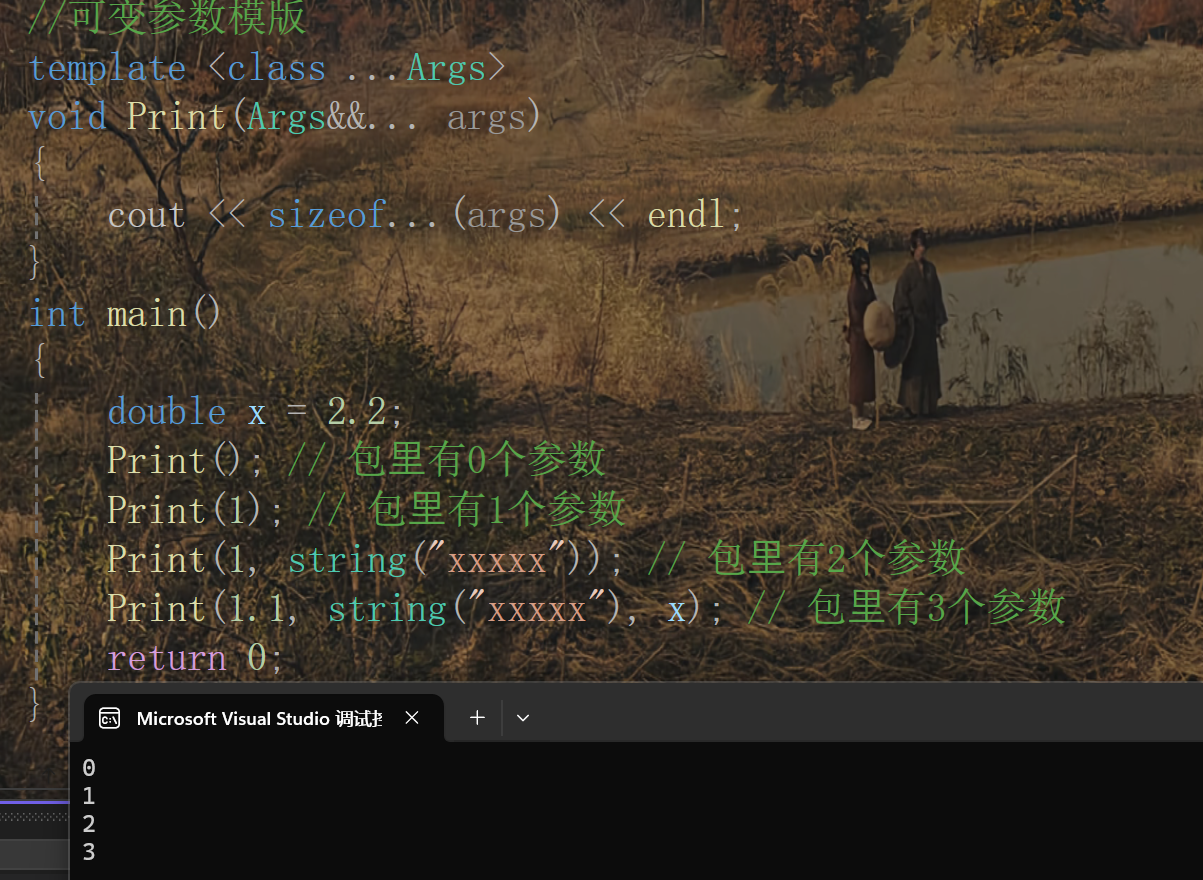Click console output line showing 2
1203x880 pixels.
pos(89,824)
